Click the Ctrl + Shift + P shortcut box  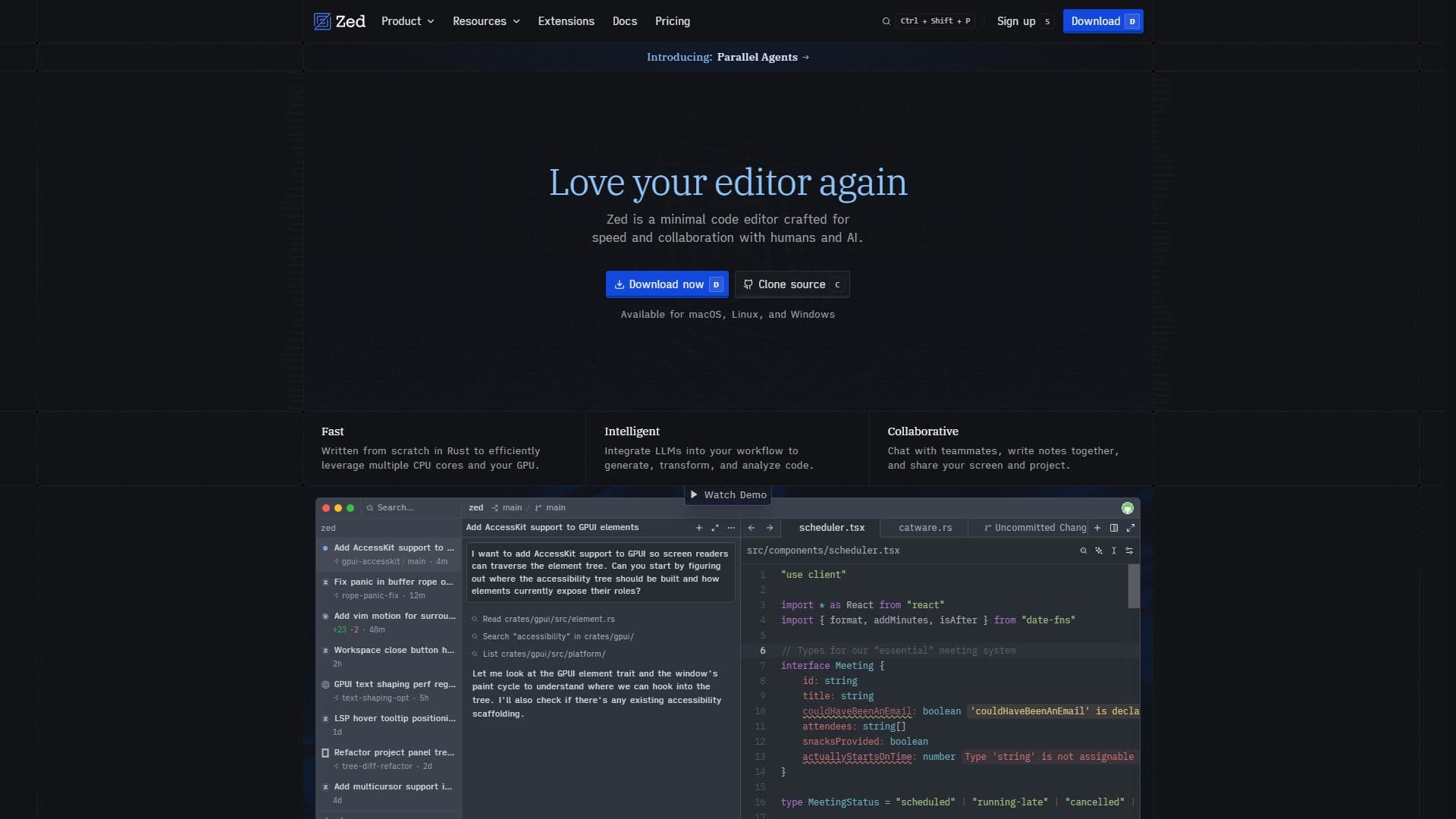(935, 21)
